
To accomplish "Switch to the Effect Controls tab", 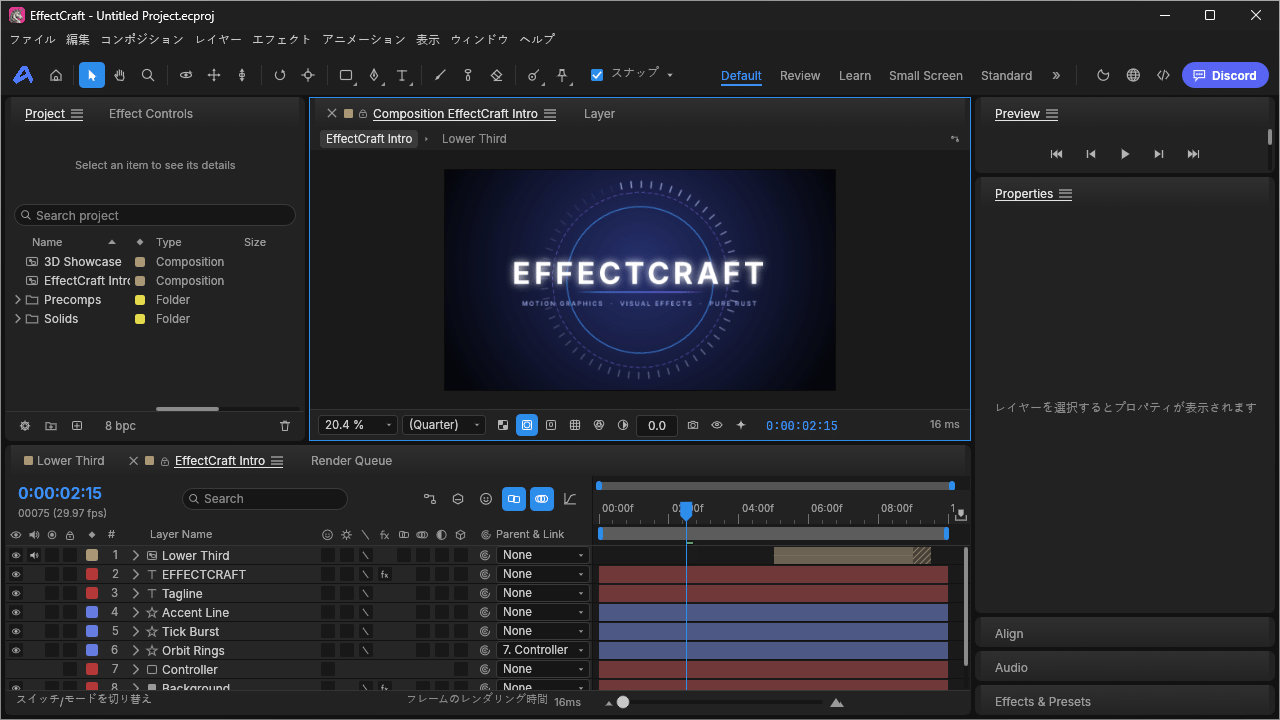I will (x=151, y=114).
